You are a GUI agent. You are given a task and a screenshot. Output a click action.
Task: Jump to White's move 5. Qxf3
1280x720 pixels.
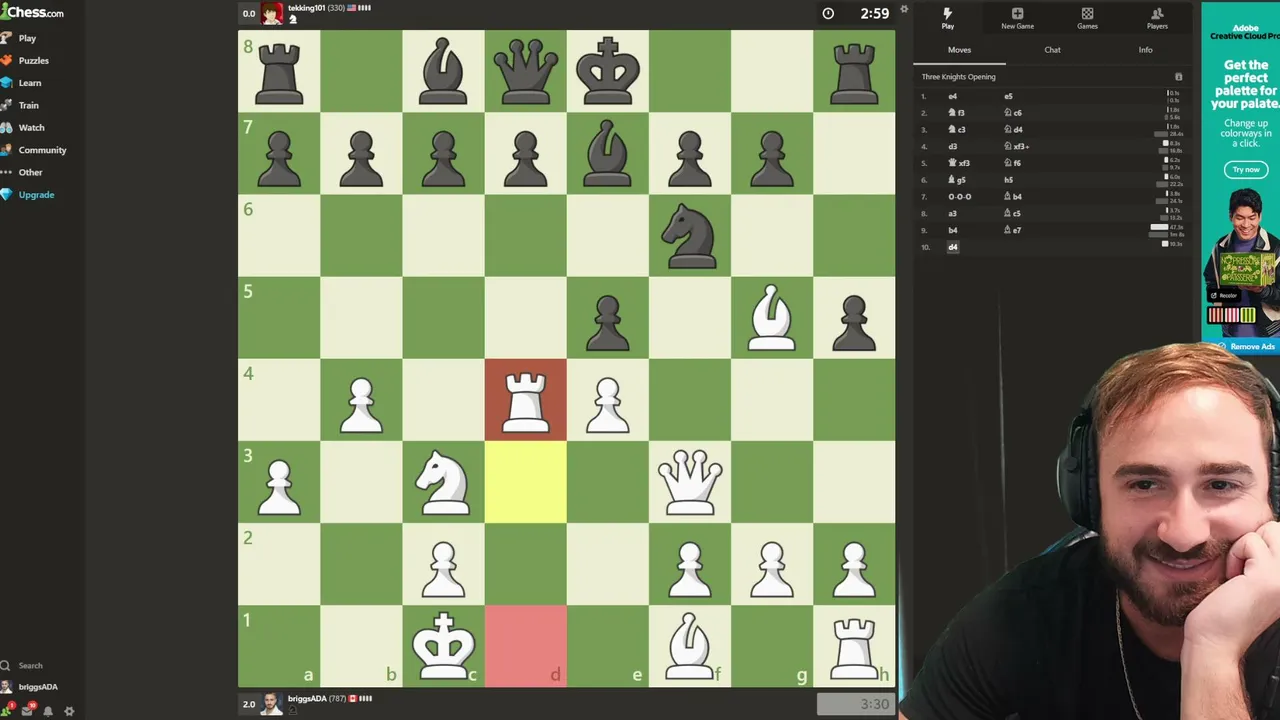coord(959,163)
